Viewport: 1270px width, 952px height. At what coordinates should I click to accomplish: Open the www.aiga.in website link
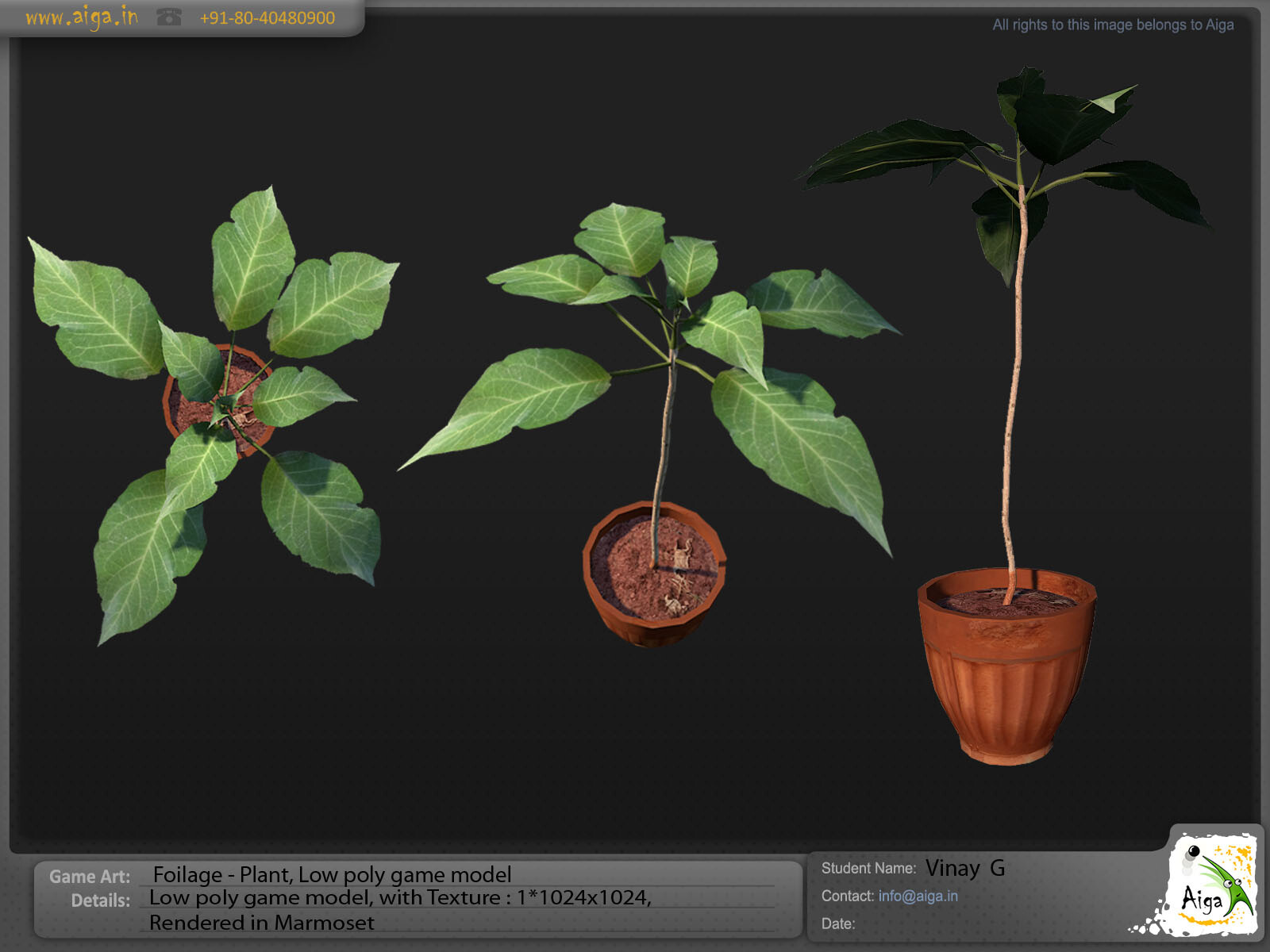pos(81,17)
